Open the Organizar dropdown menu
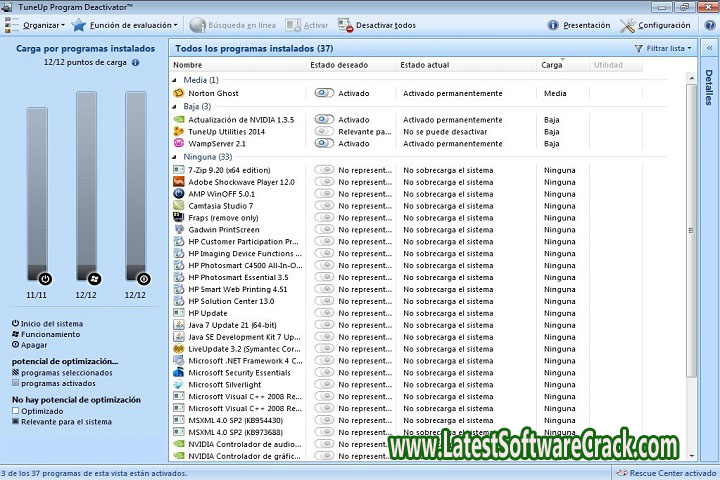The width and height of the screenshot is (720, 480). [x=43, y=25]
